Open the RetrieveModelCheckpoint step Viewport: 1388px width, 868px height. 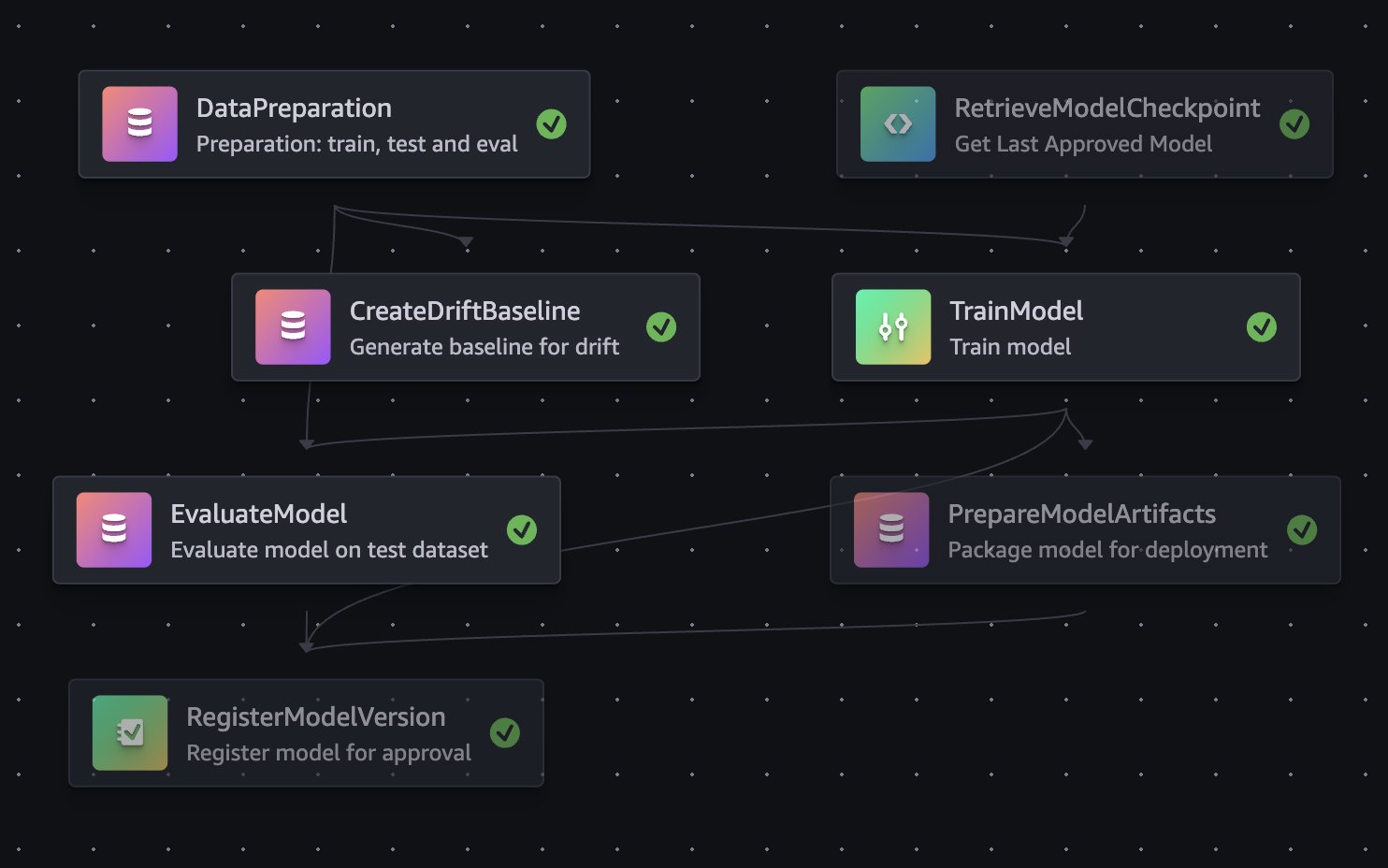(1085, 123)
